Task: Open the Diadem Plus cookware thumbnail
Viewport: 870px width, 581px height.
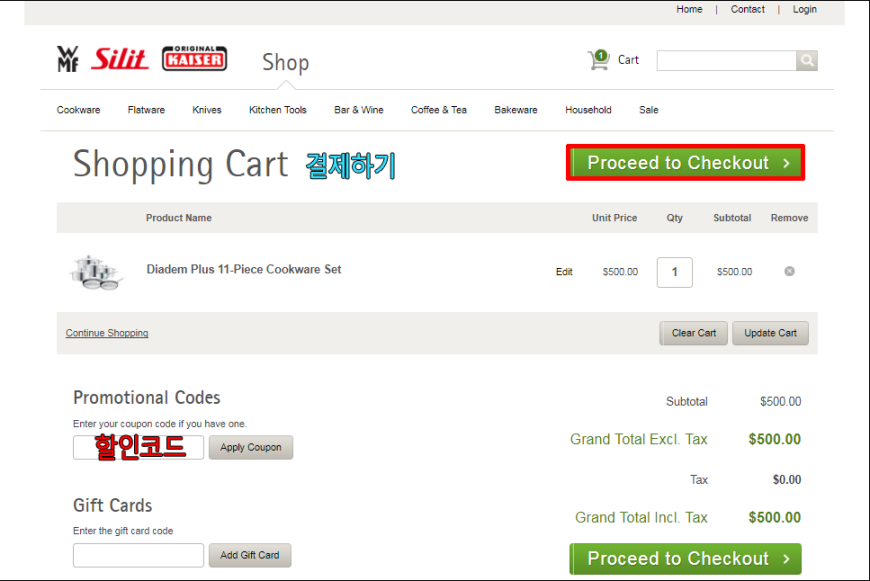Action: pyautogui.click(x=95, y=272)
